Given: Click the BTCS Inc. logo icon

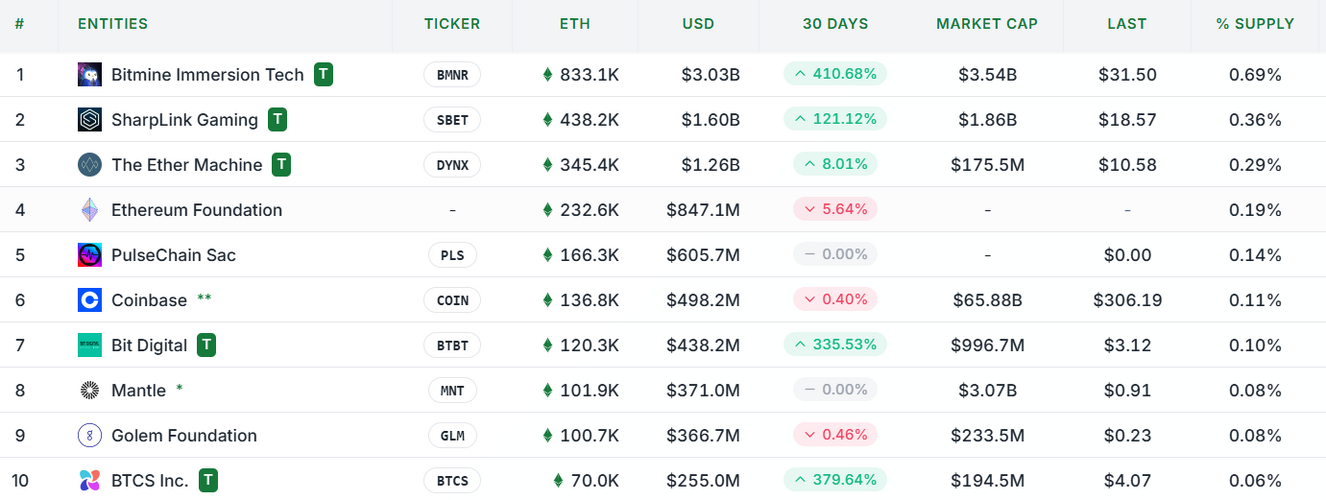Looking at the screenshot, I should (x=90, y=481).
